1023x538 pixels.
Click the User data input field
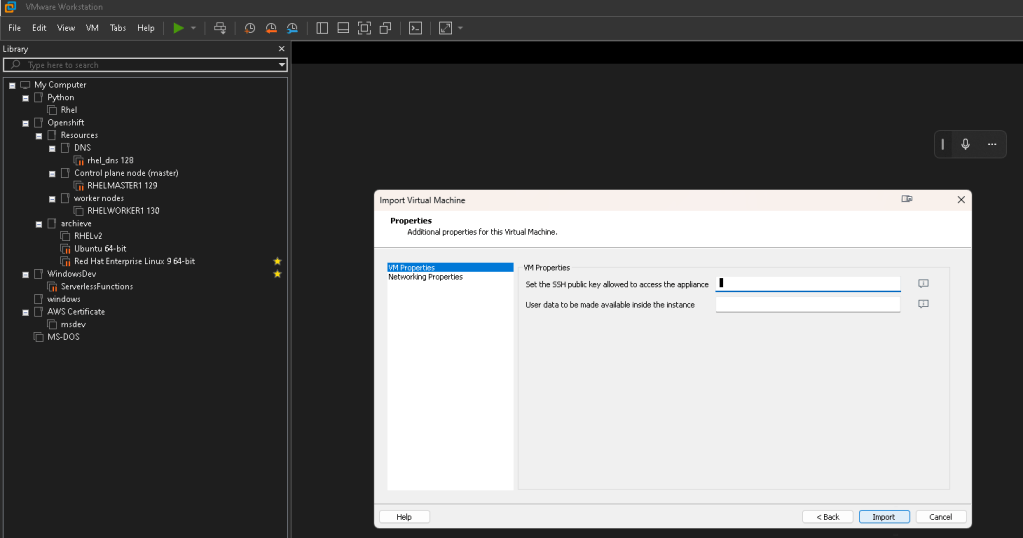tap(808, 305)
